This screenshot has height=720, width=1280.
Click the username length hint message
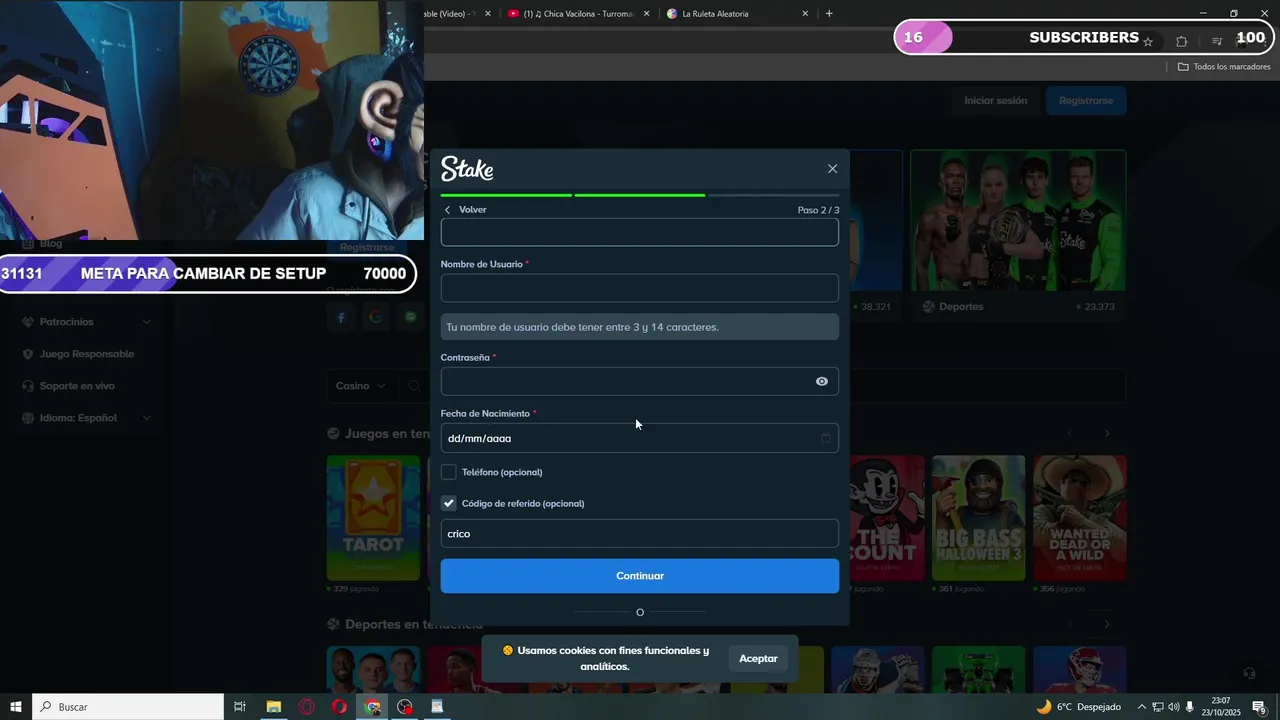[x=640, y=327]
